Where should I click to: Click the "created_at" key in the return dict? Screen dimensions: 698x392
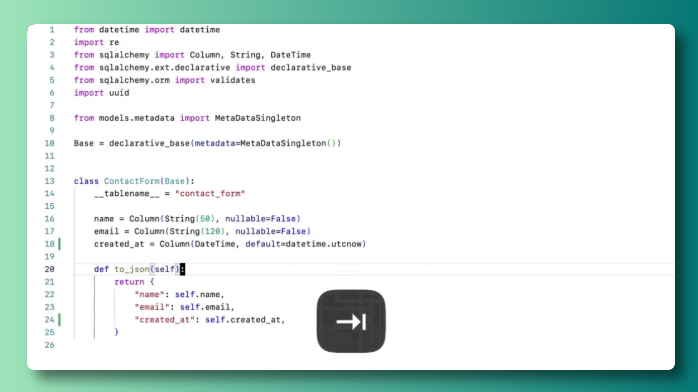(165, 319)
